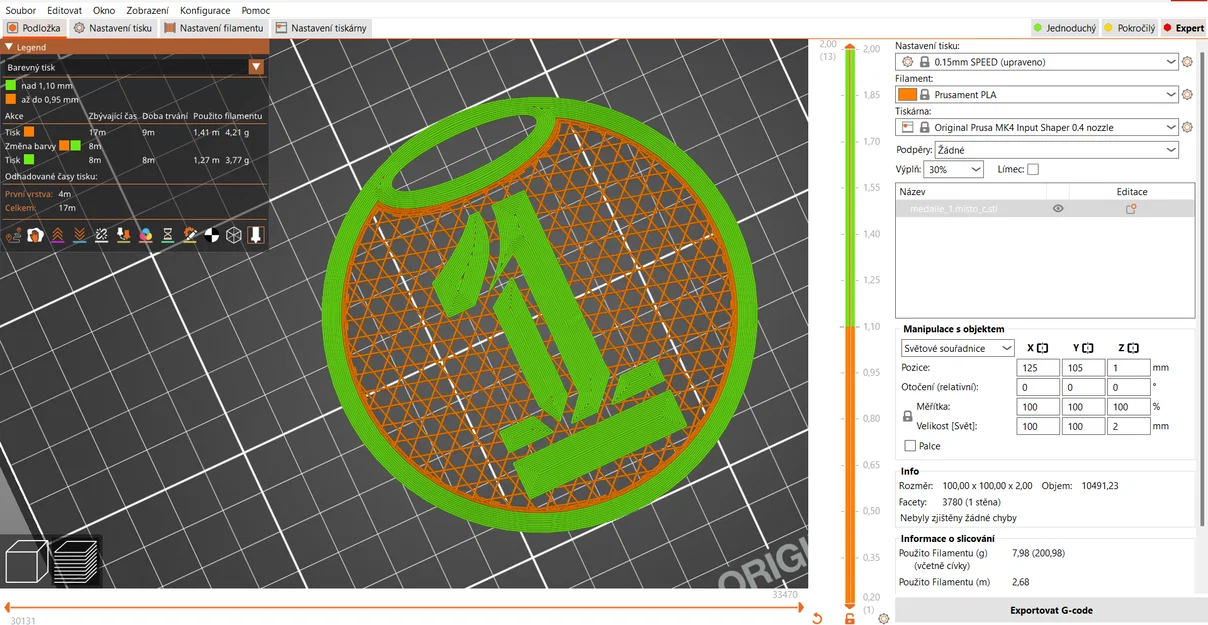Toggle uniform scale lock icon

[x=908, y=416]
